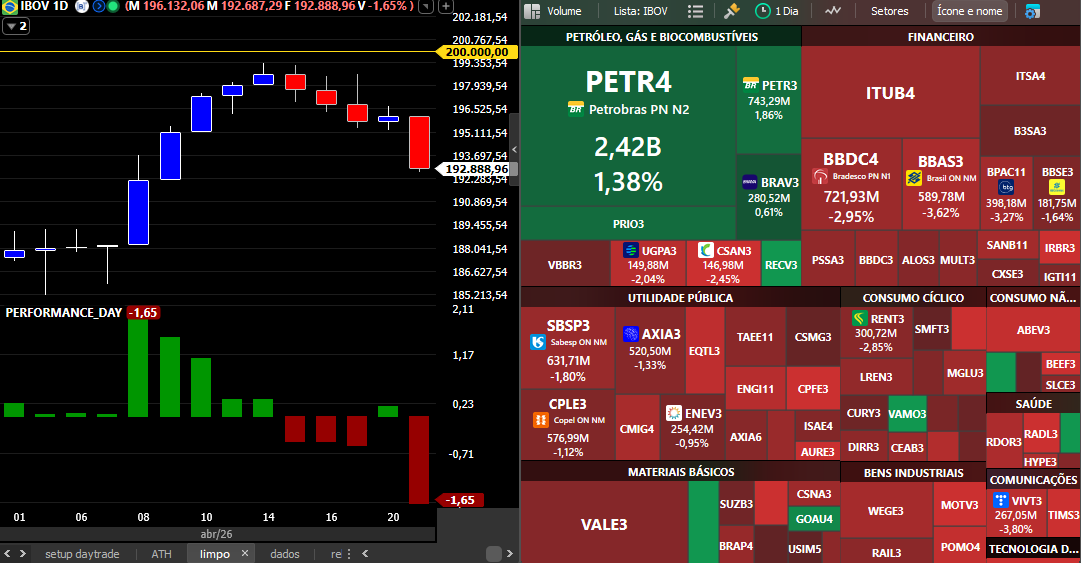Screen dimensions: 1081x563
Task: Click the UGPA3 Ultrapar logo icon
Action: [631, 250]
